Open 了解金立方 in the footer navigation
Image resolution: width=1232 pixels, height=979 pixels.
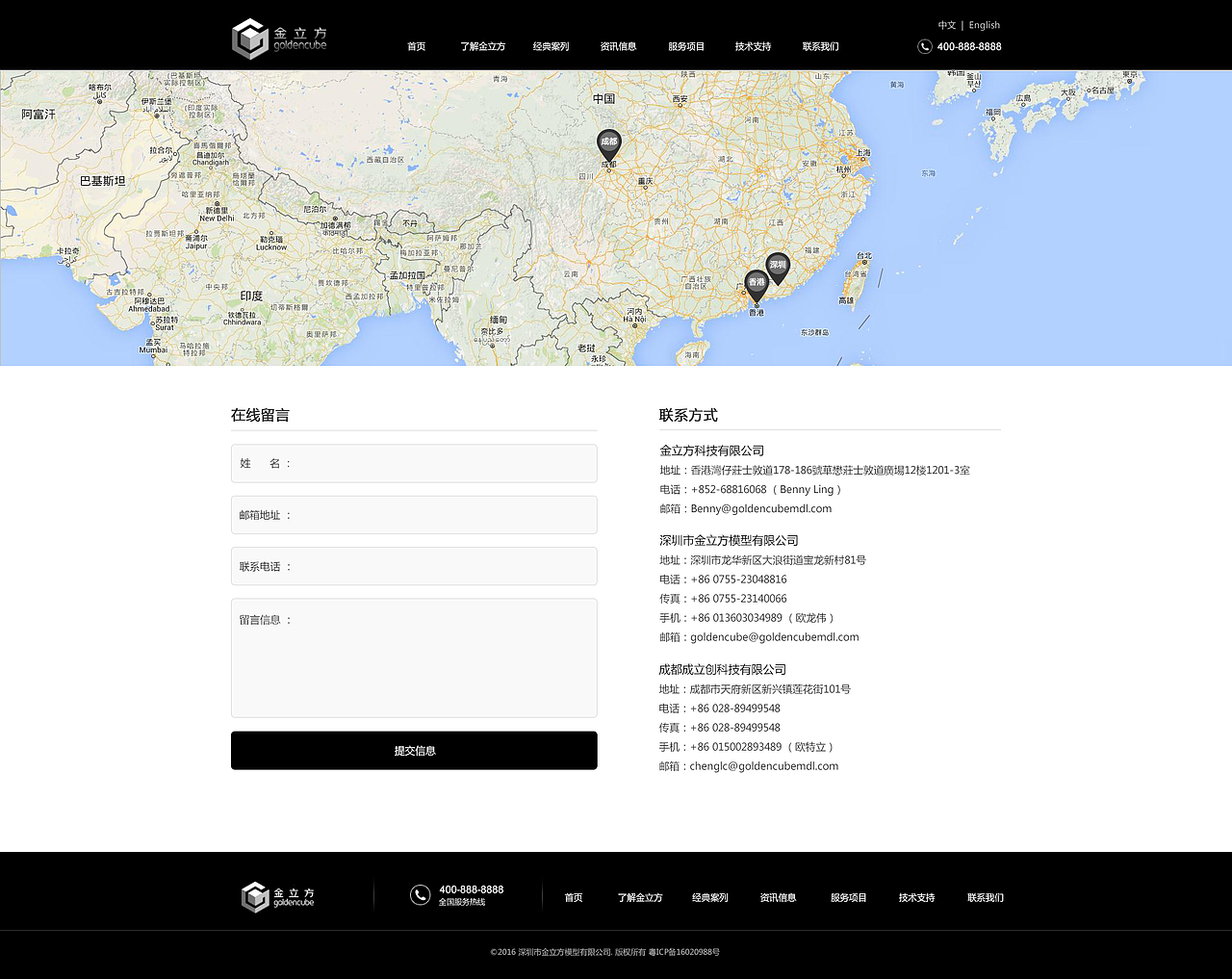click(x=640, y=898)
